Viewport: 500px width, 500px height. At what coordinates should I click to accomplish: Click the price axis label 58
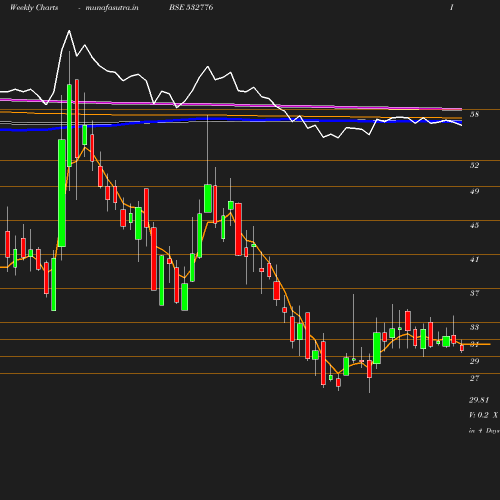click(x=474, y=114)
